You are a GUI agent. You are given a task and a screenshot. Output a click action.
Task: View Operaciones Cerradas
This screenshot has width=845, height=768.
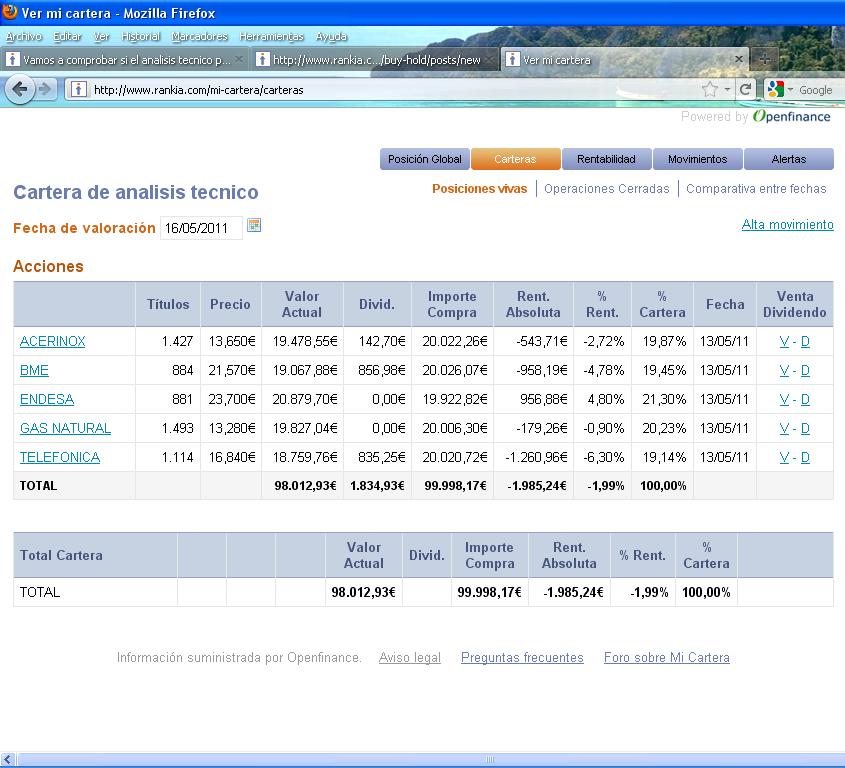[606, 188]
